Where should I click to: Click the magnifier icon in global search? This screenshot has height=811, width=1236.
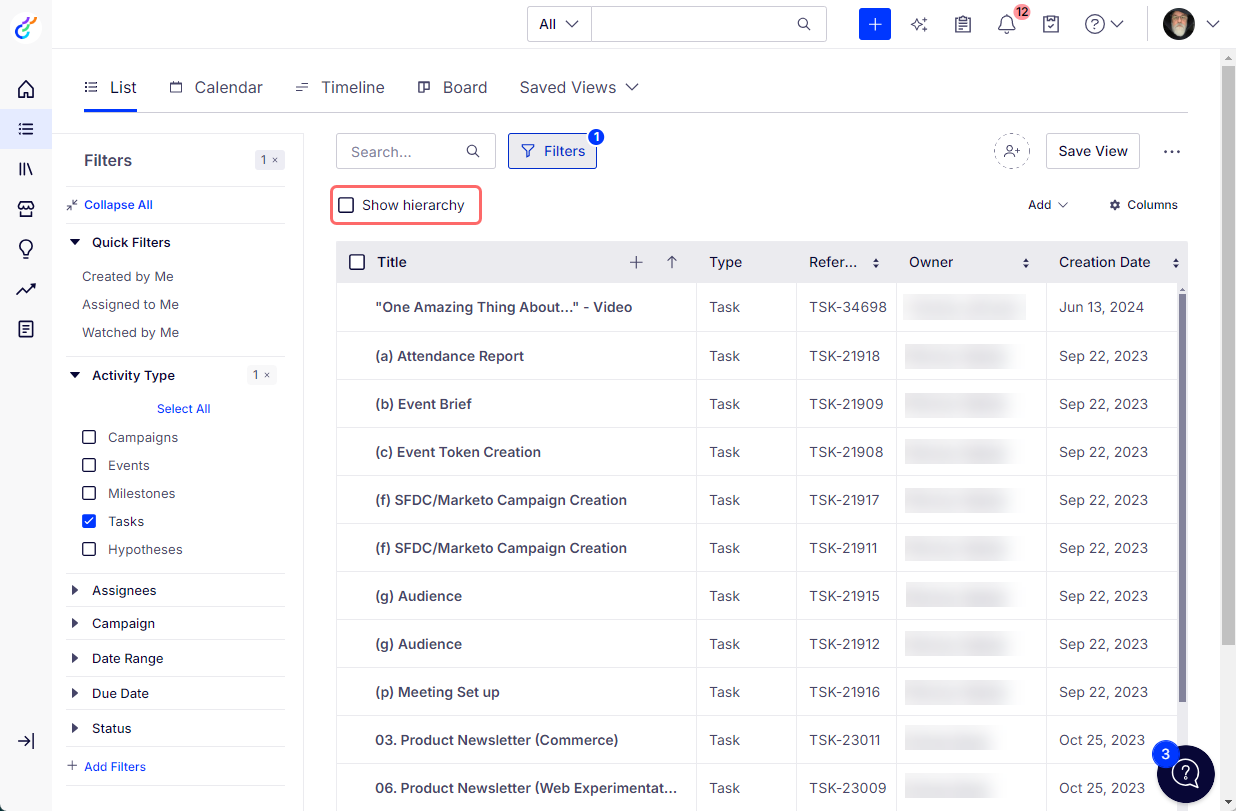coord(804,24)
